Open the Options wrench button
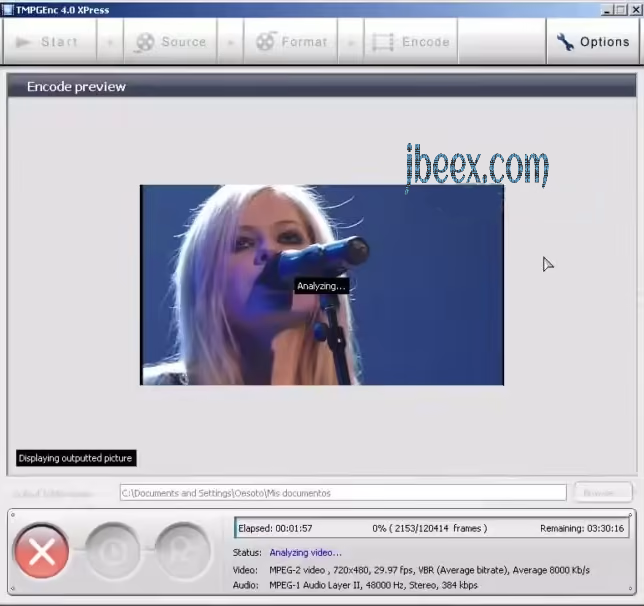Image resolution: width=644 pixels, height=606 pixels. coord(593,41)
